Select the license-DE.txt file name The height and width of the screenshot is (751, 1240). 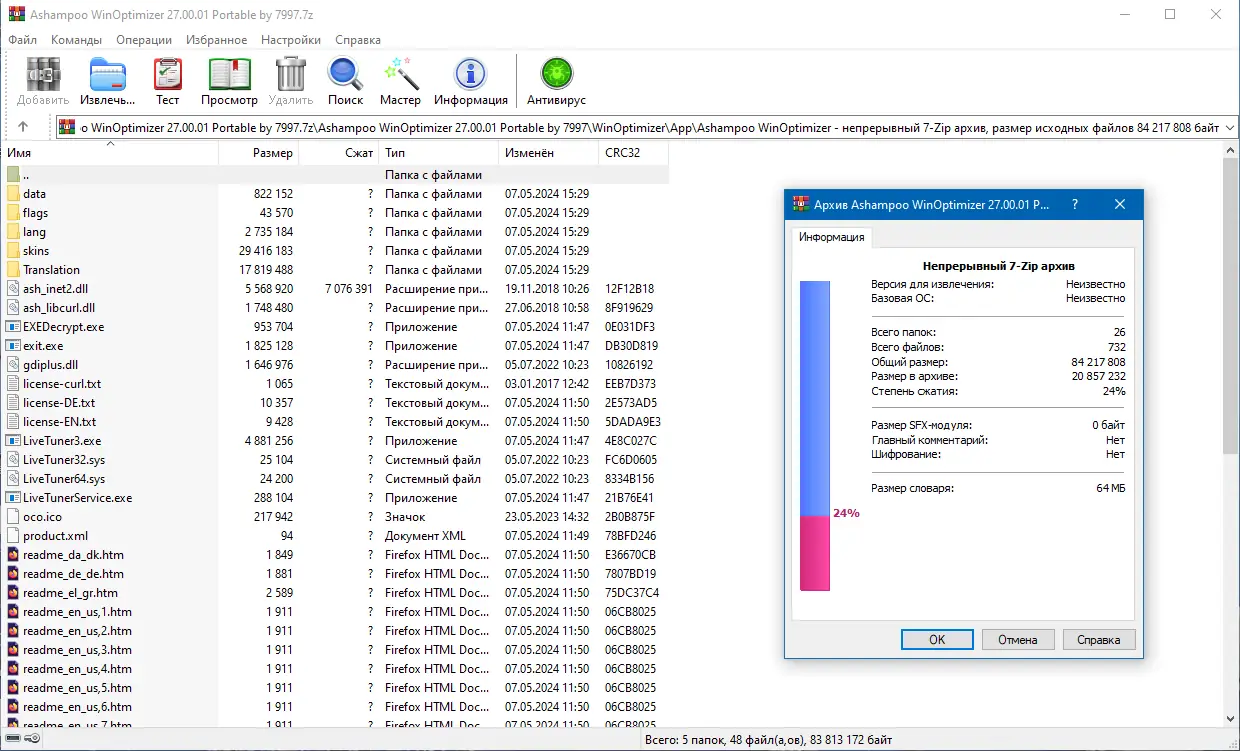tap(59, 403)
